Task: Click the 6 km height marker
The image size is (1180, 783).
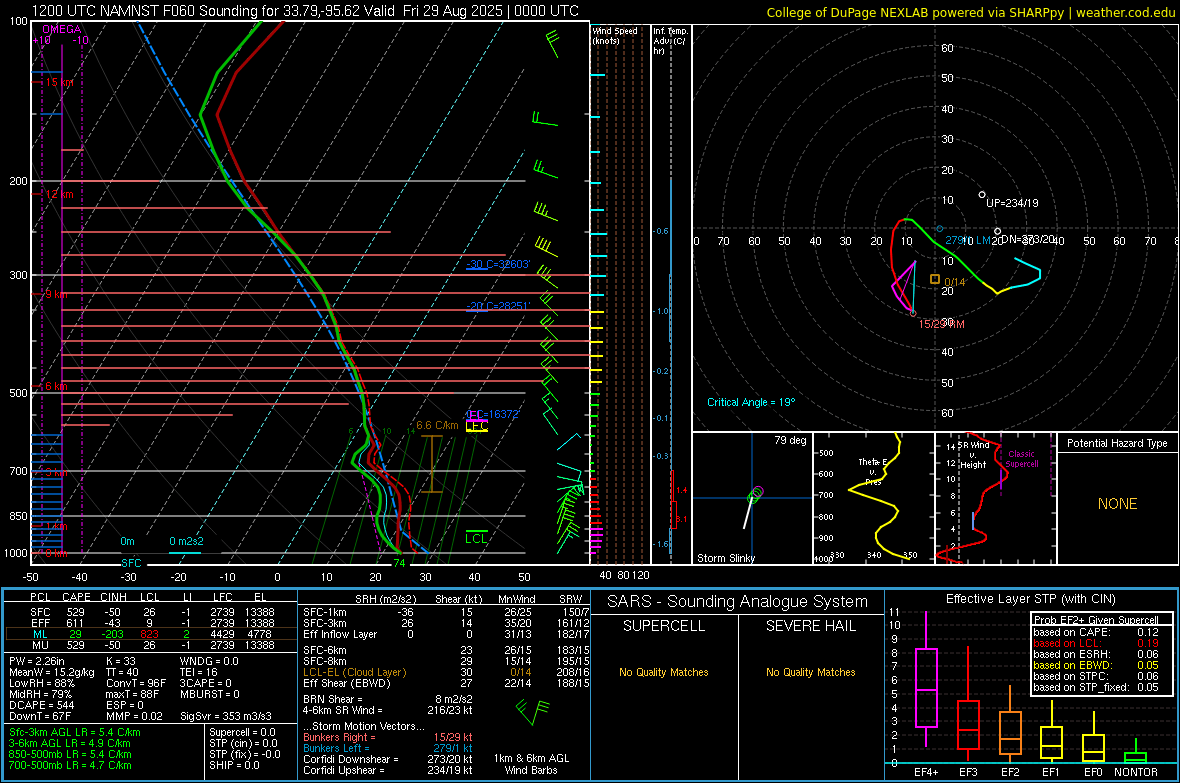Action: pos(56,386)
